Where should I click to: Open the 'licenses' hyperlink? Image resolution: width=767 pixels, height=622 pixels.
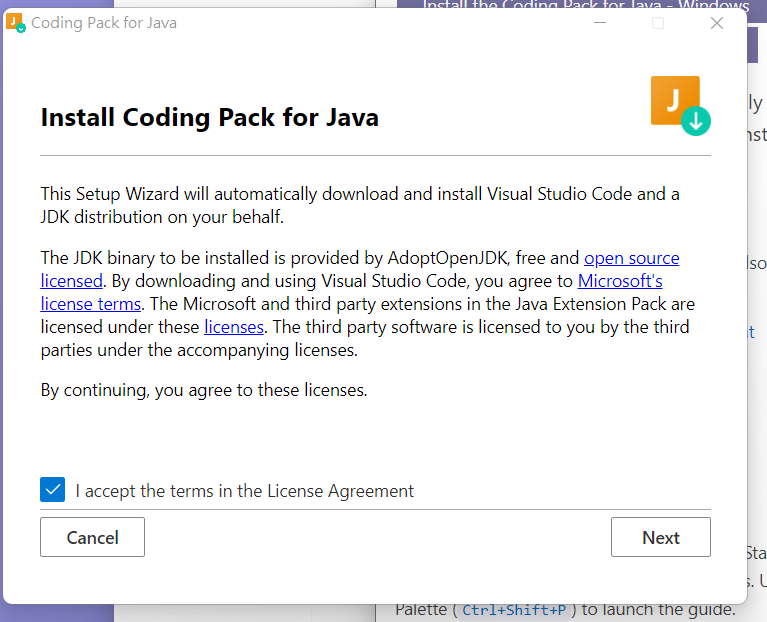point(234,327)
